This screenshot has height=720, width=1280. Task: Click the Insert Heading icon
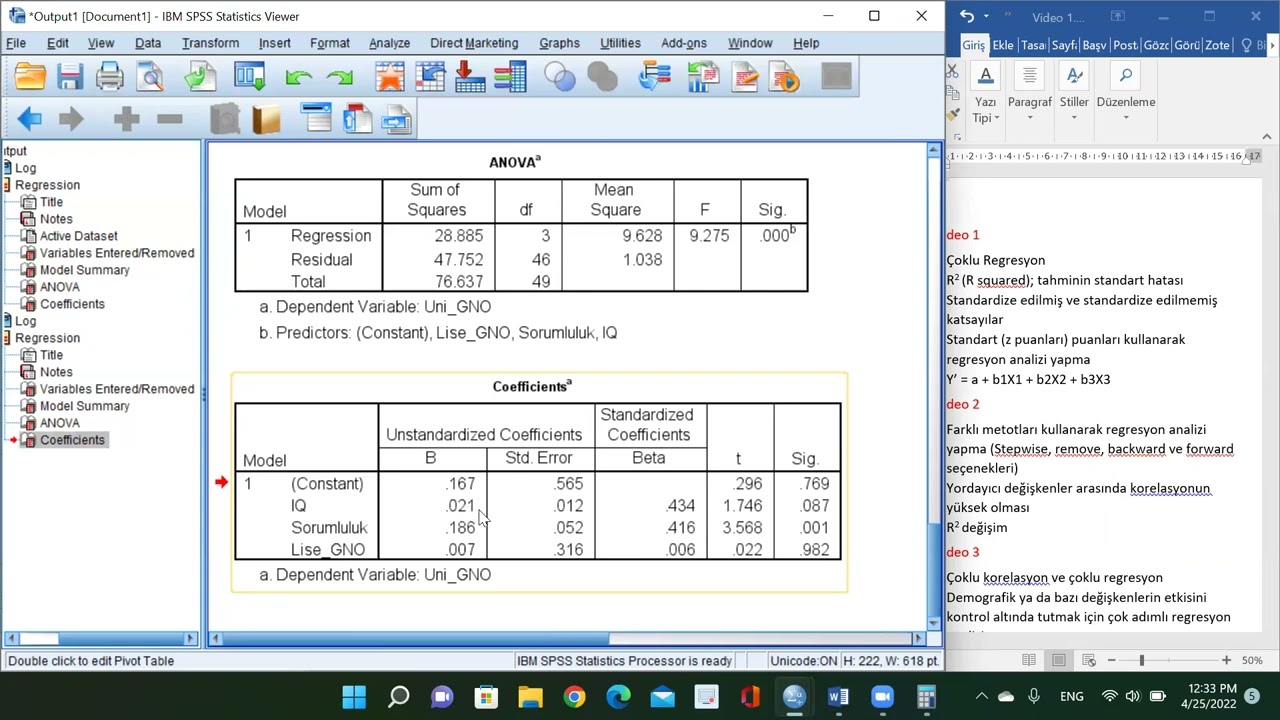[317, 120]
